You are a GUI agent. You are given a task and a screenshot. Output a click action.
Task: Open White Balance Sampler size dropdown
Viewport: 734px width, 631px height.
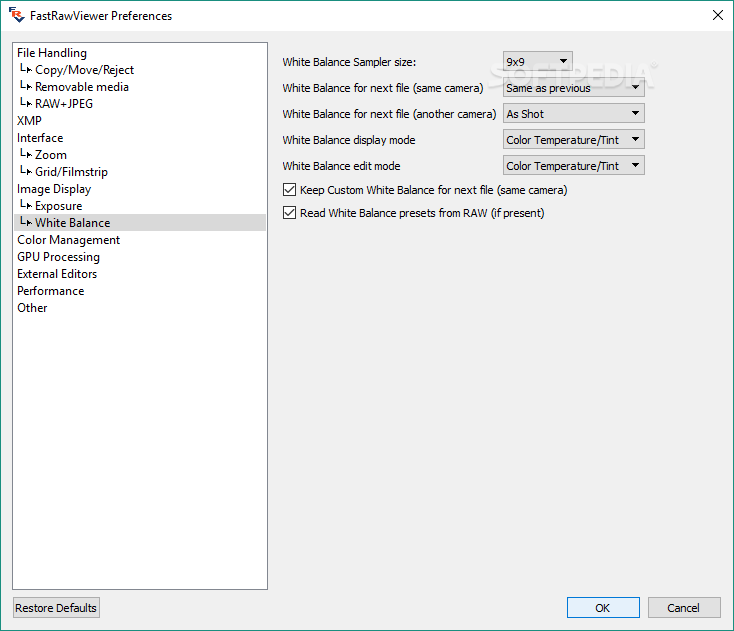click(x=537, y=61)
